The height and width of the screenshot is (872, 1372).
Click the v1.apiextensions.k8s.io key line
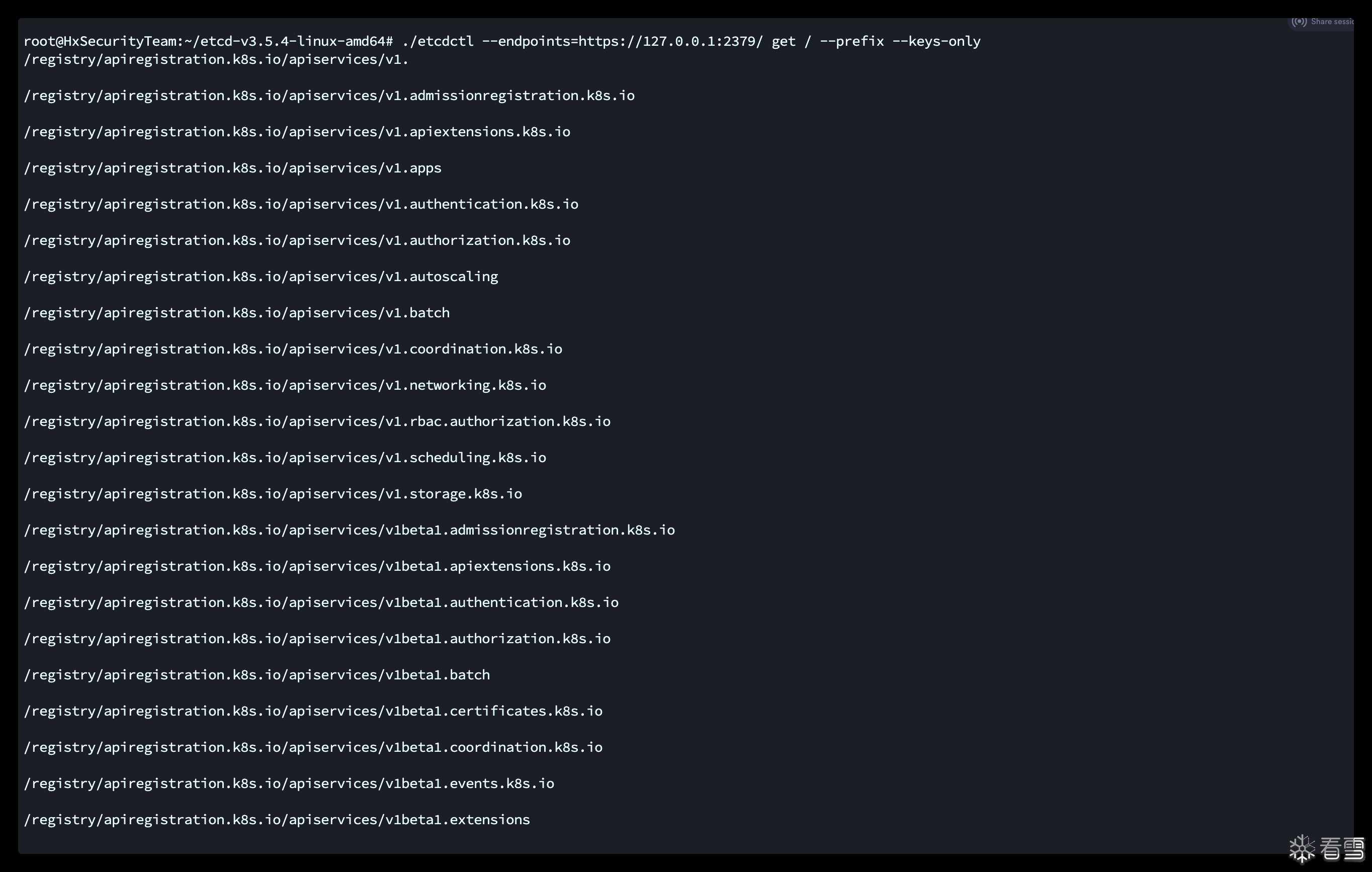(x=297, y=132)
